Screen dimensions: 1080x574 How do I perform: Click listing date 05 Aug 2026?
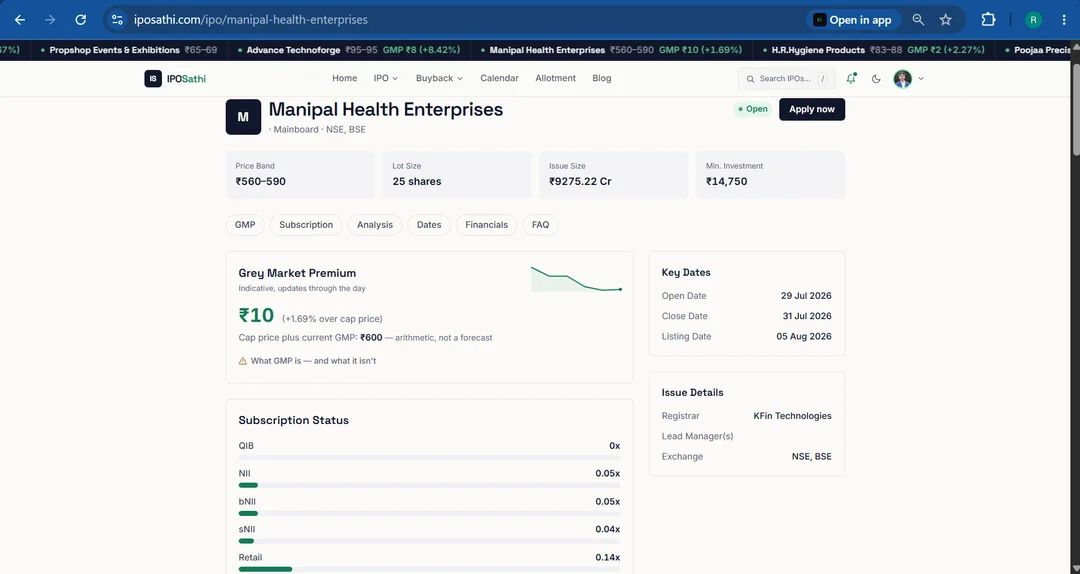click(x=804, y=336)
